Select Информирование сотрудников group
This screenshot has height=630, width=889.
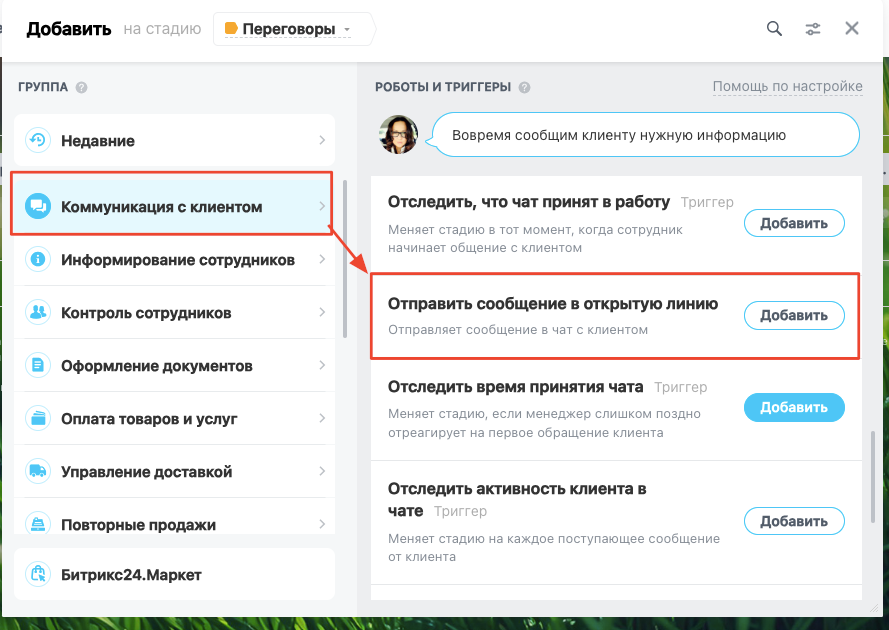pyautogui.click(x=174, y=260)
